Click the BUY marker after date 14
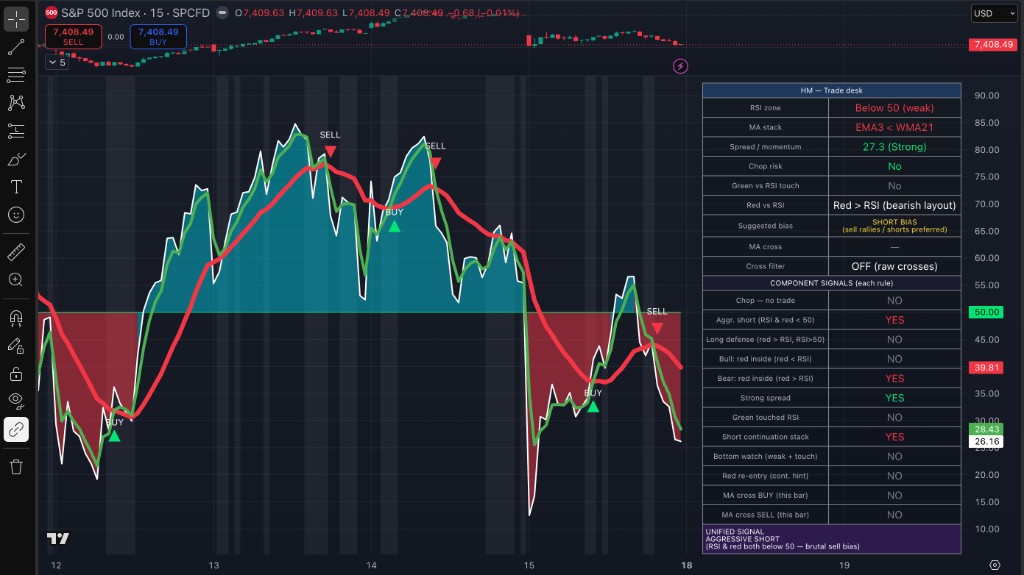This screenshot has width=1024, height=575. pyautogui.click(x=394, y=227)
